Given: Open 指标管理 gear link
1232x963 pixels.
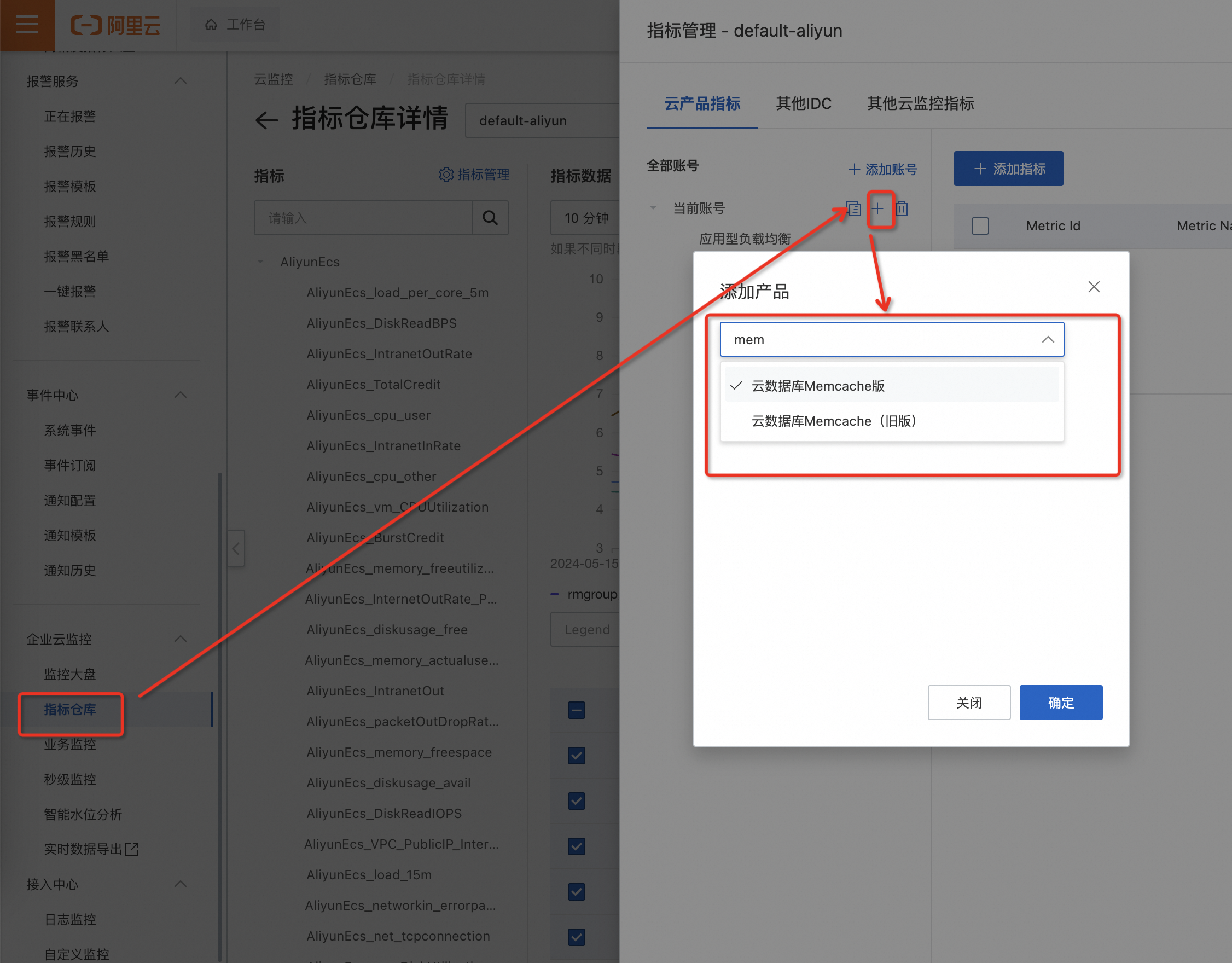Looking at the screenshot, I should click(474, 175).
